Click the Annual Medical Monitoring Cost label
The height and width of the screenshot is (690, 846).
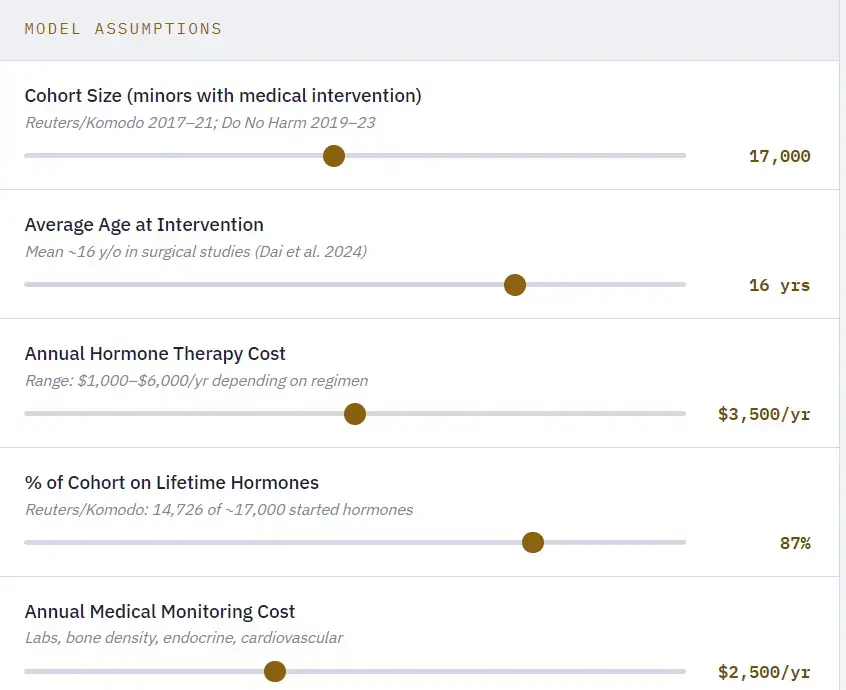160,612
